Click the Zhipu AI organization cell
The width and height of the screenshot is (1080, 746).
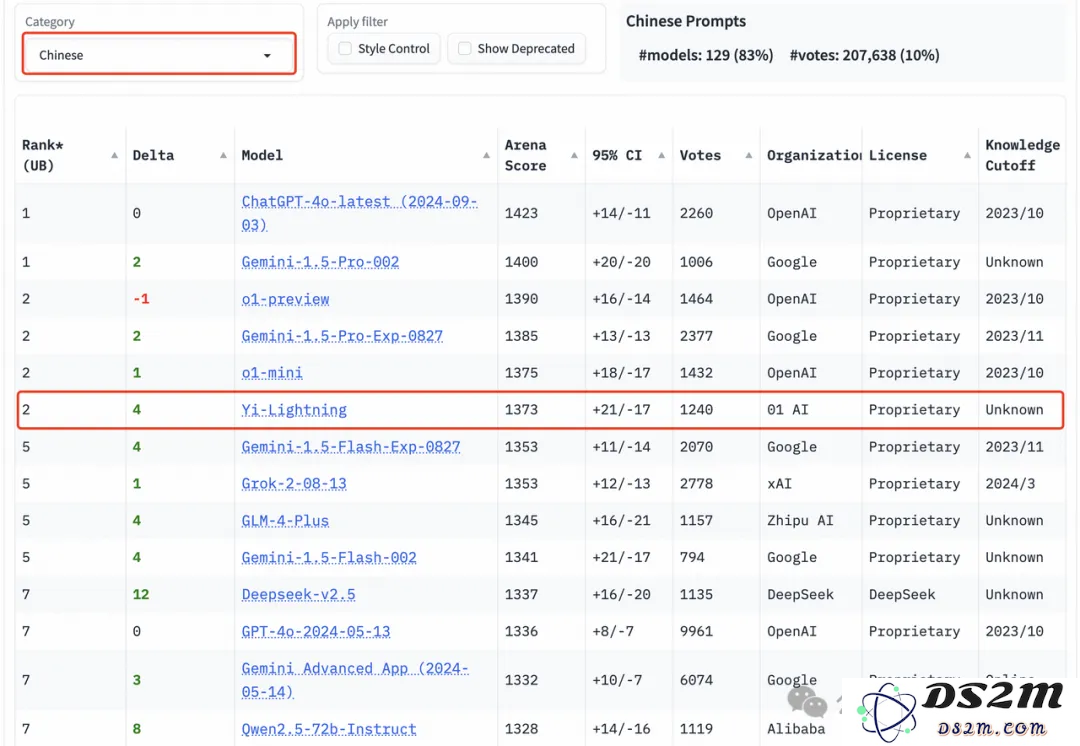[x=800, y=521]
